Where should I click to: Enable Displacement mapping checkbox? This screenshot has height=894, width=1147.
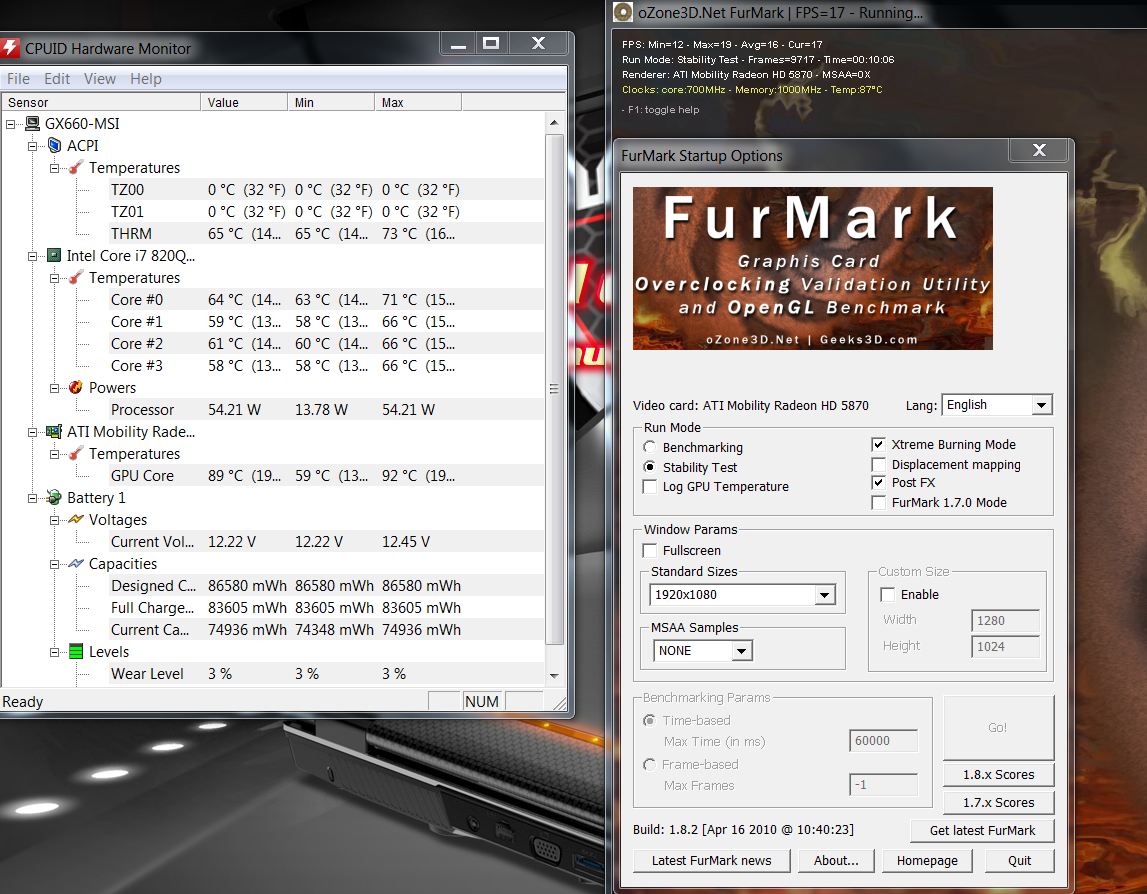tap(879, 465)
